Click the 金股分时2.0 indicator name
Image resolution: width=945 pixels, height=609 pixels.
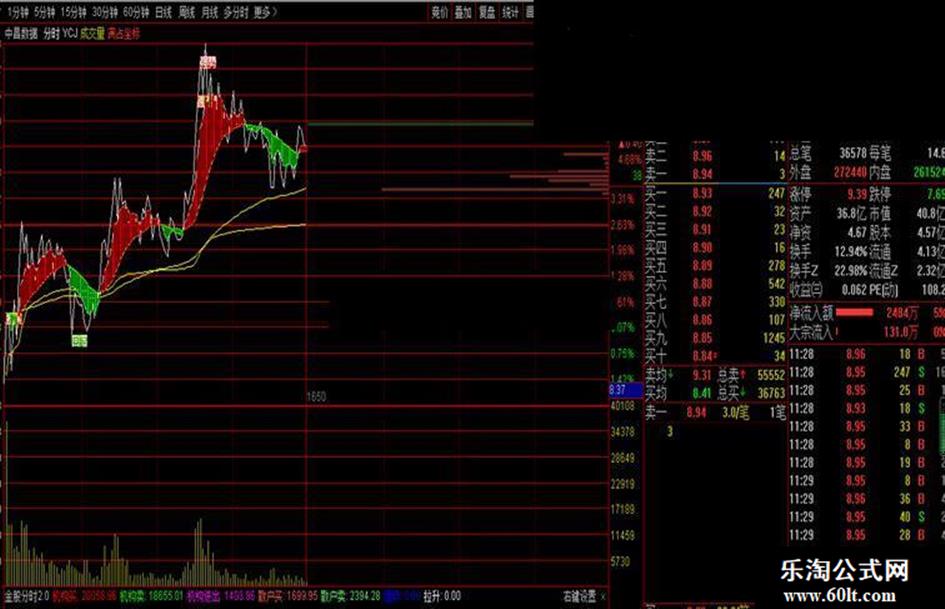pyautogui.click(x=27, y=596)
